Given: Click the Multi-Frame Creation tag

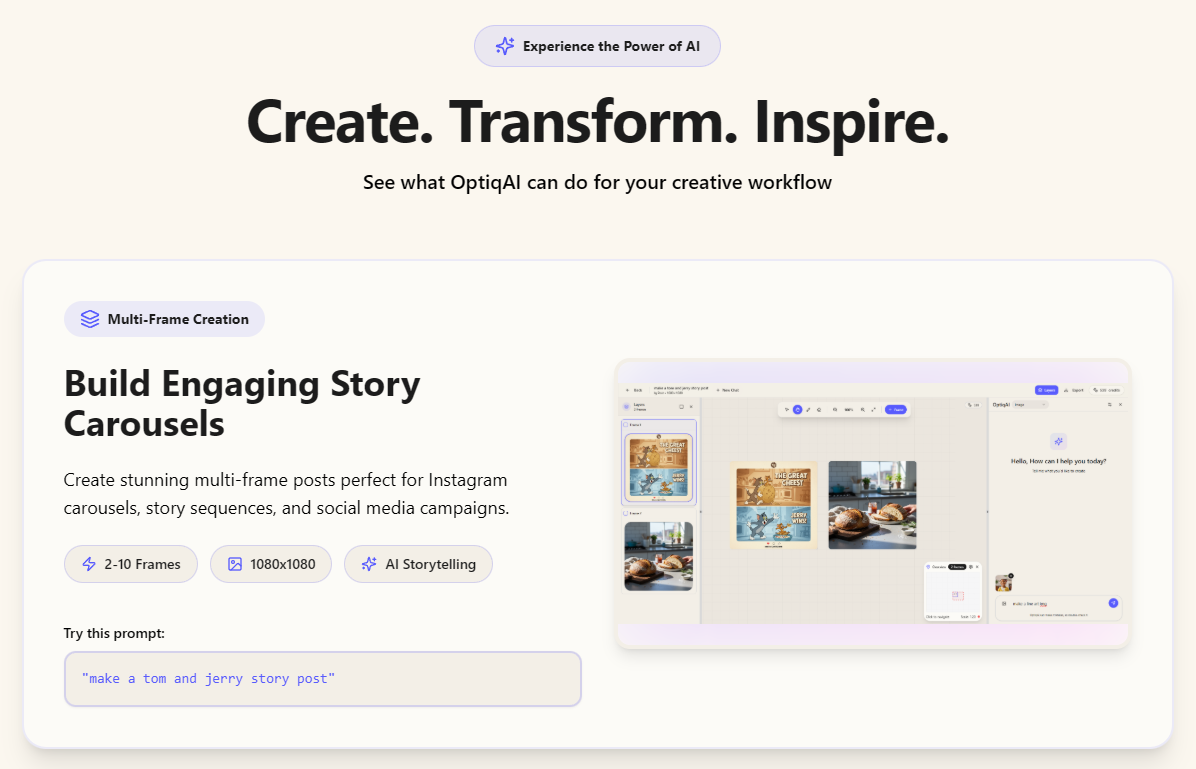Looking at the screenshot, I should 165,319.
